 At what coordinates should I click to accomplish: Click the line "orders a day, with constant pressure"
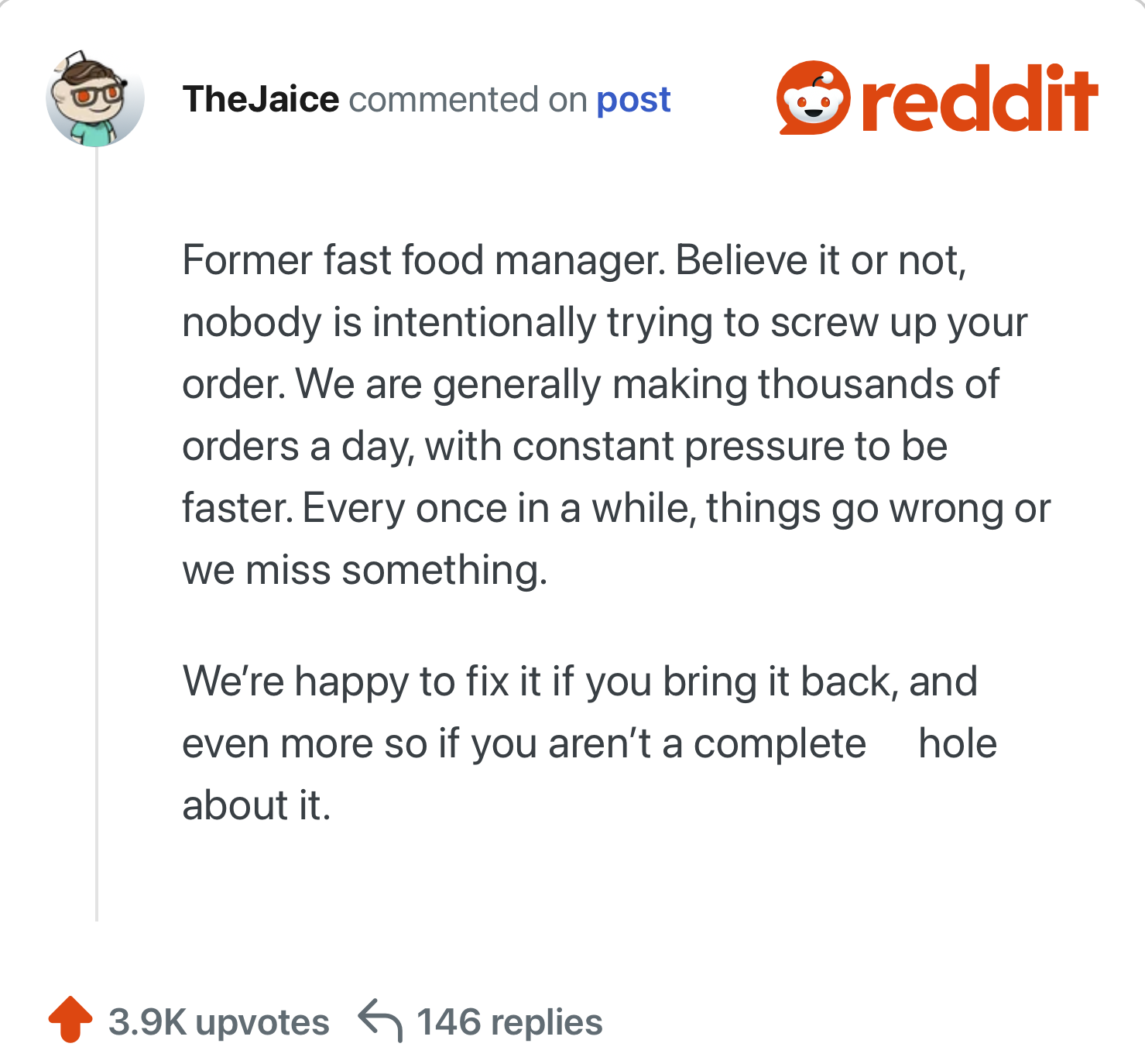click(x=564, y=446)
